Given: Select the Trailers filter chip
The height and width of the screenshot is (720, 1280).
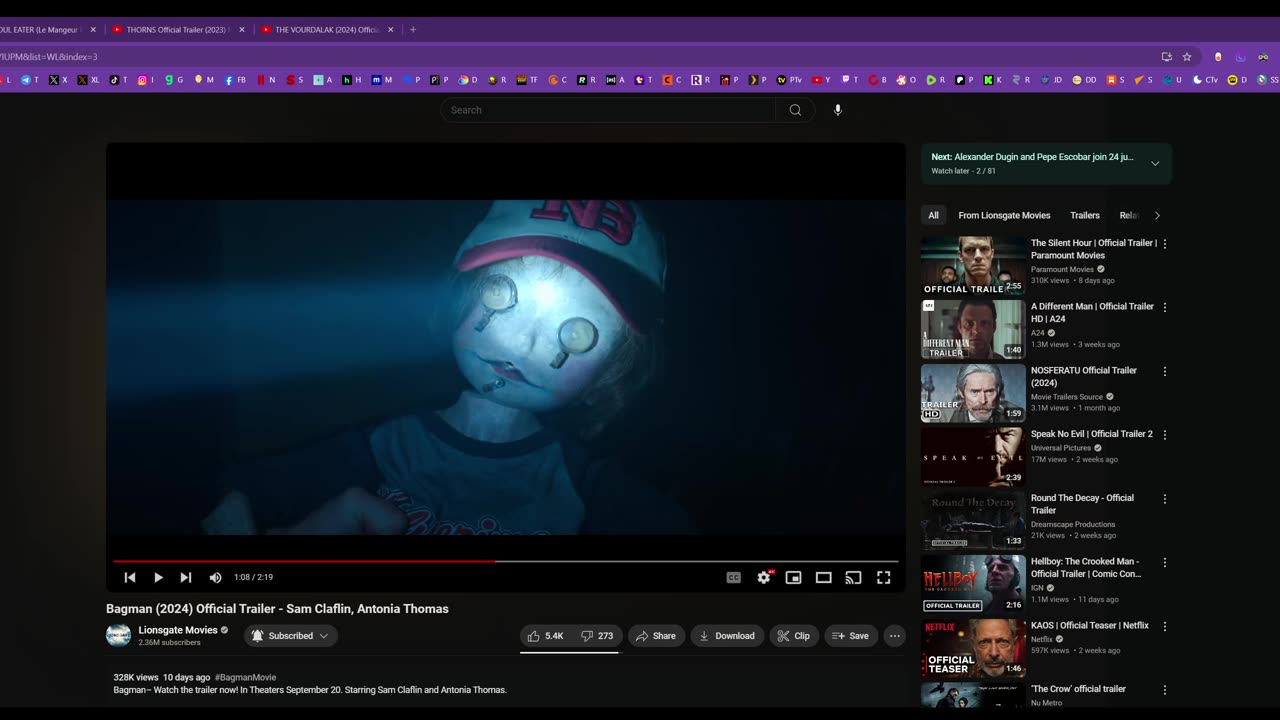Looking at the screenshot, I should pyautogui.click(x=1085, y=215).
